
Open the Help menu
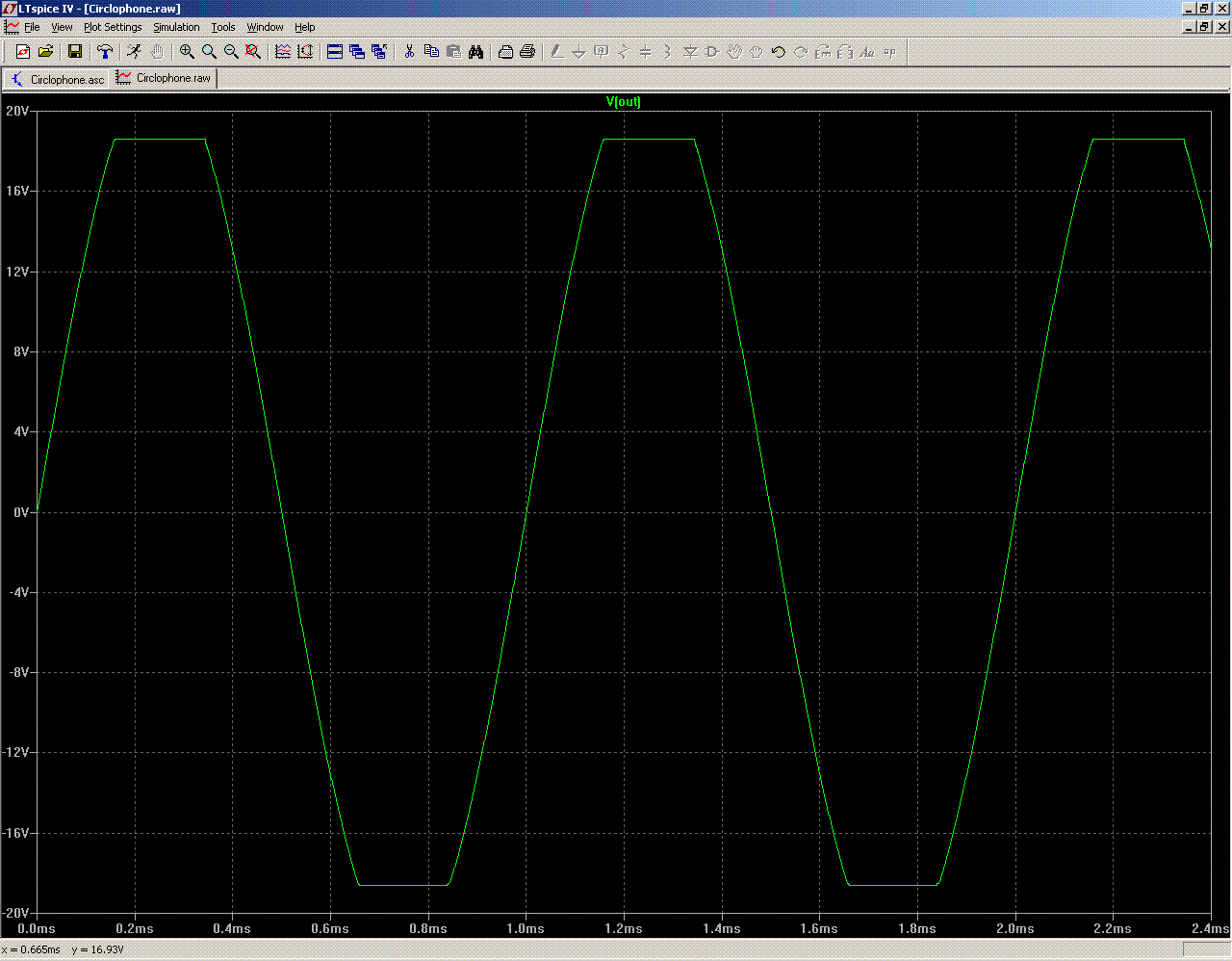[x=305, y=27]
